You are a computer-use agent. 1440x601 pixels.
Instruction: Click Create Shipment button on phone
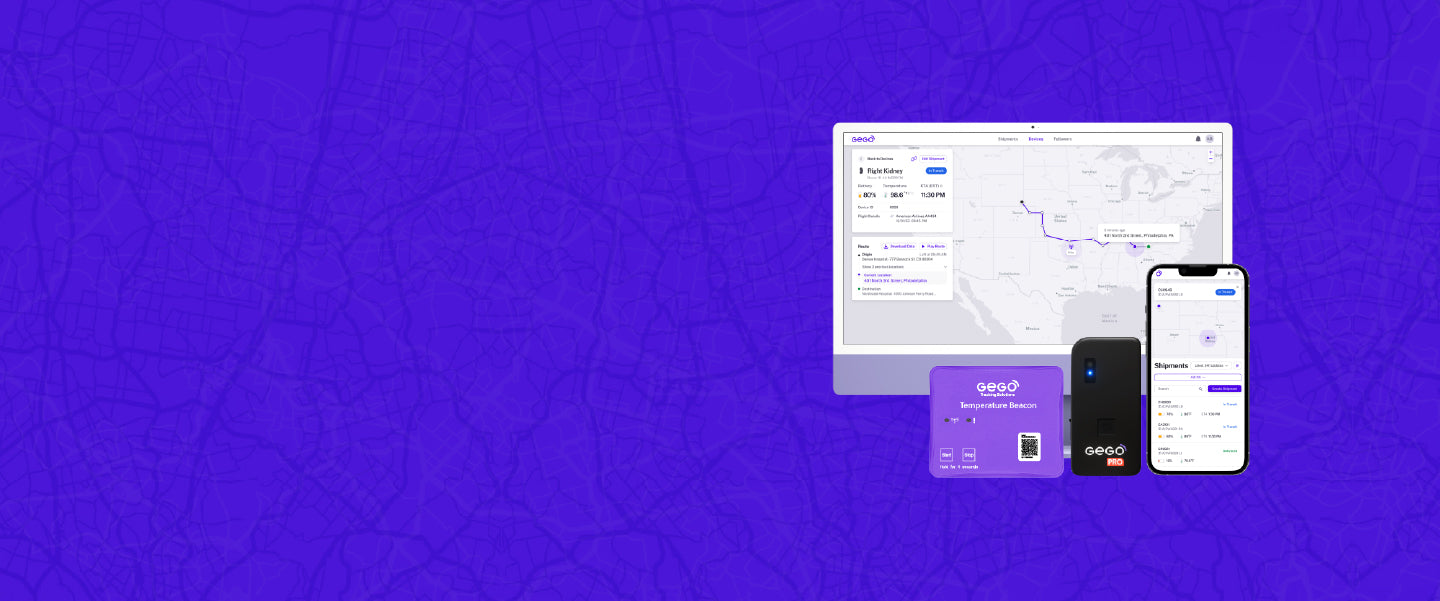coord(1224,388)
